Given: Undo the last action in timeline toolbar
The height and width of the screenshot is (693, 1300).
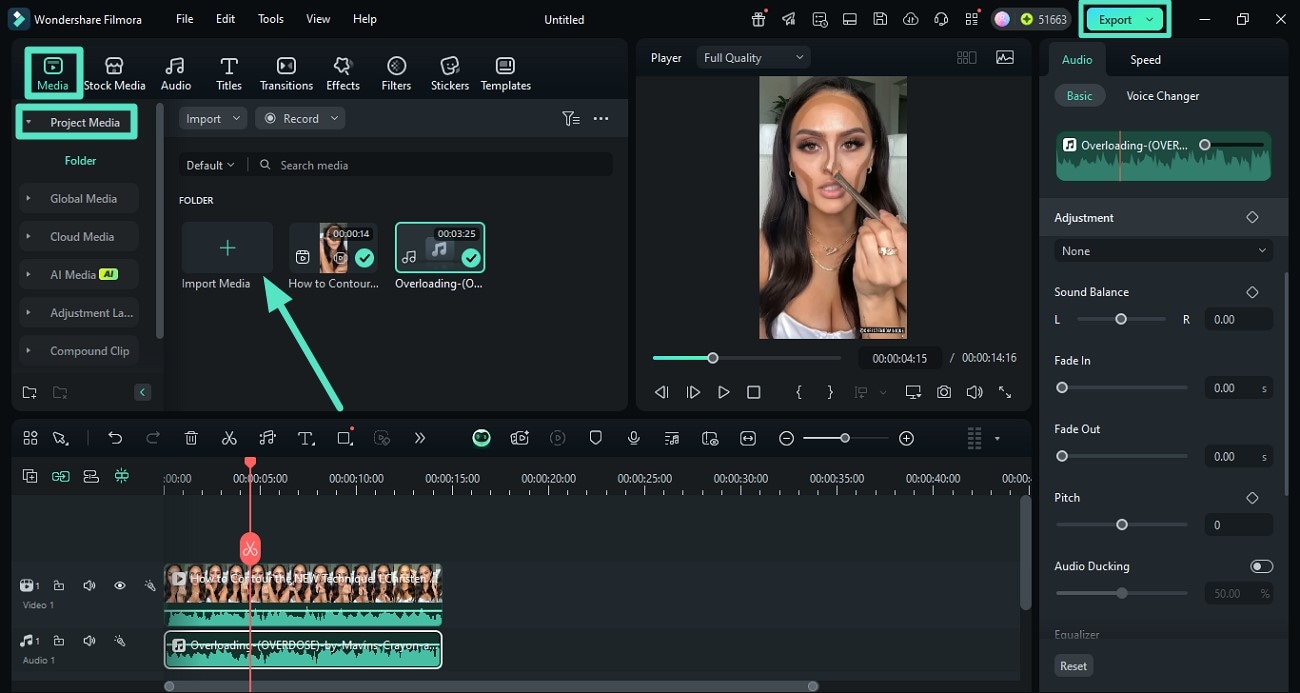Looking at the screenshot, I should point(115,438).
